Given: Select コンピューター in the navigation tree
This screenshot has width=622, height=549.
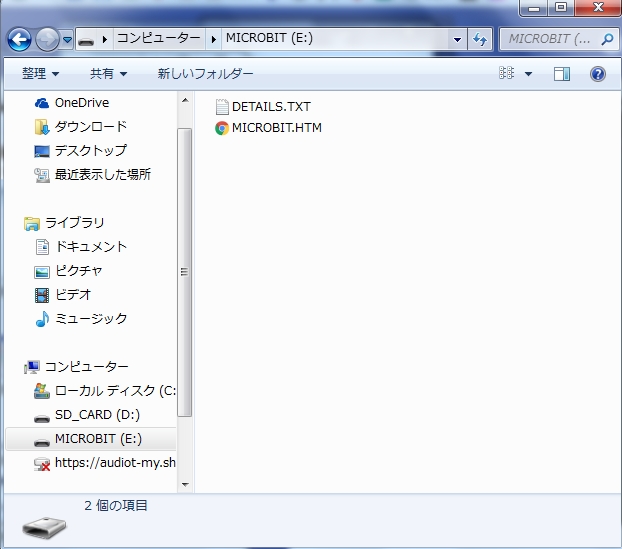Looking at the screenshot, I should [x=86, y=367].
